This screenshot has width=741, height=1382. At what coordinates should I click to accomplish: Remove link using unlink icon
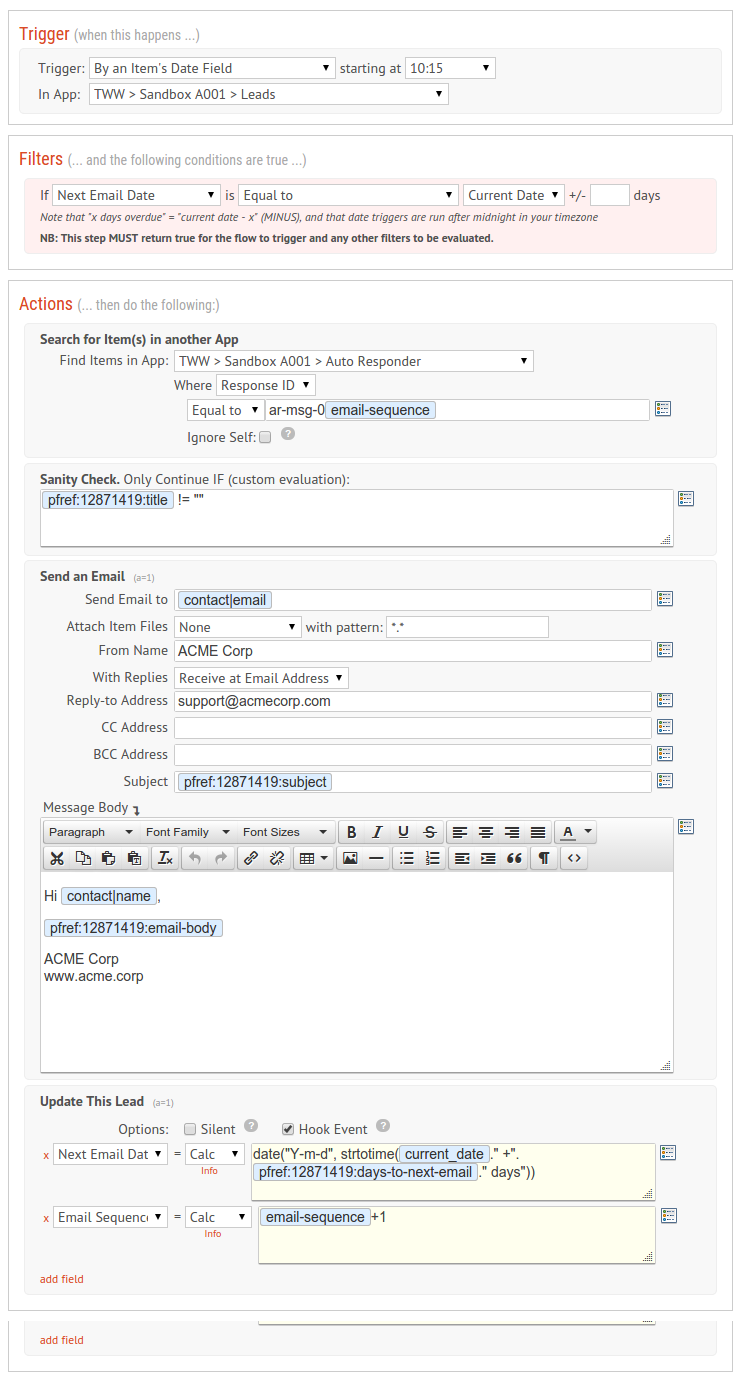pos(277,858)
